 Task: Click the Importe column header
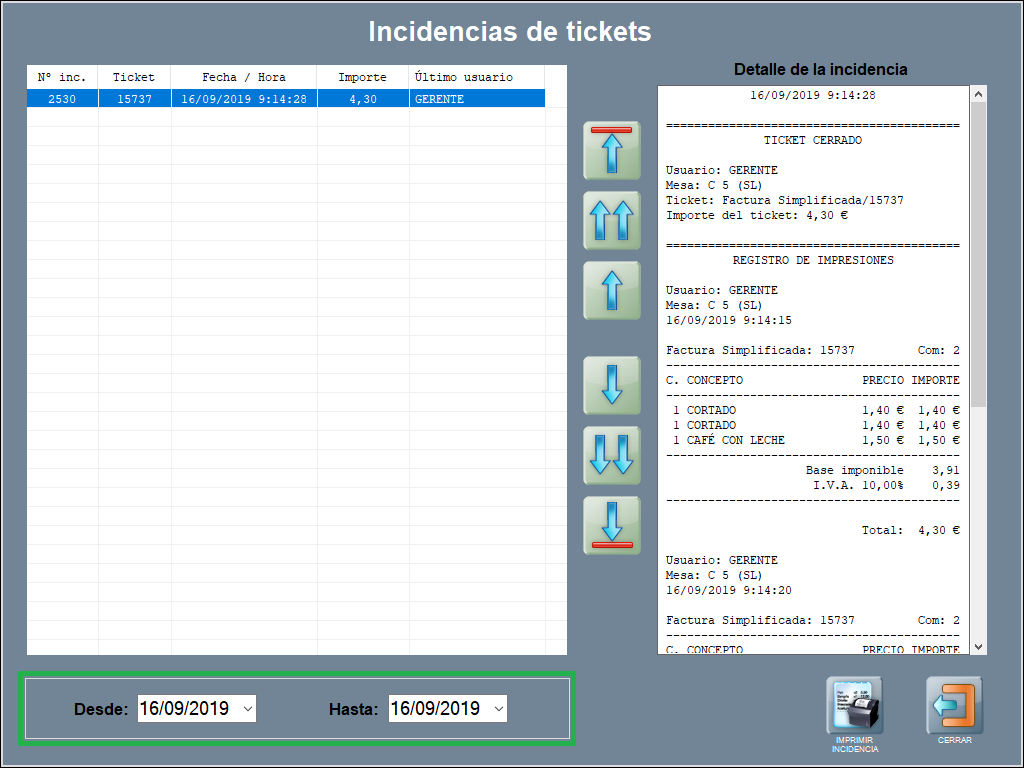pos(362,77)
